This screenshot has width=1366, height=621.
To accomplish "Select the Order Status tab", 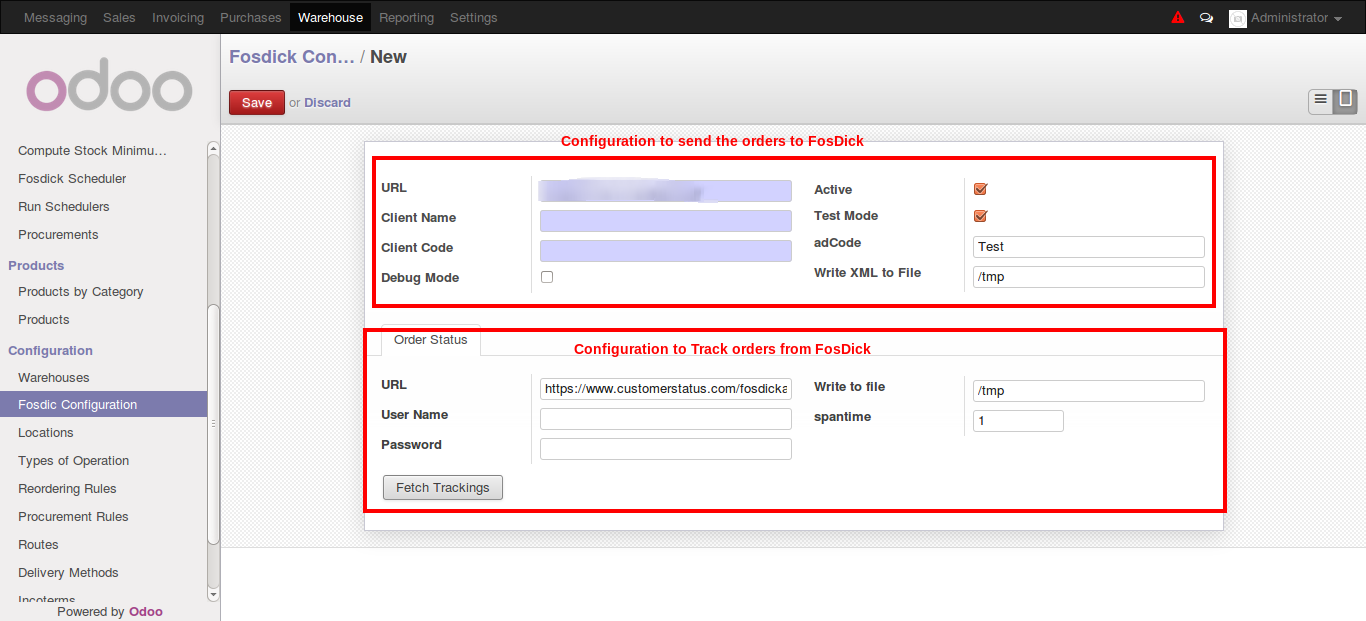I will pos(431,340).
